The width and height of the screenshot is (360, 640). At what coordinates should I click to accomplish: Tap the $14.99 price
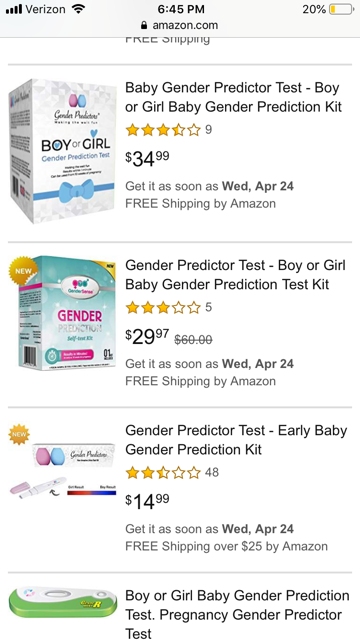[x=147, y=502]
